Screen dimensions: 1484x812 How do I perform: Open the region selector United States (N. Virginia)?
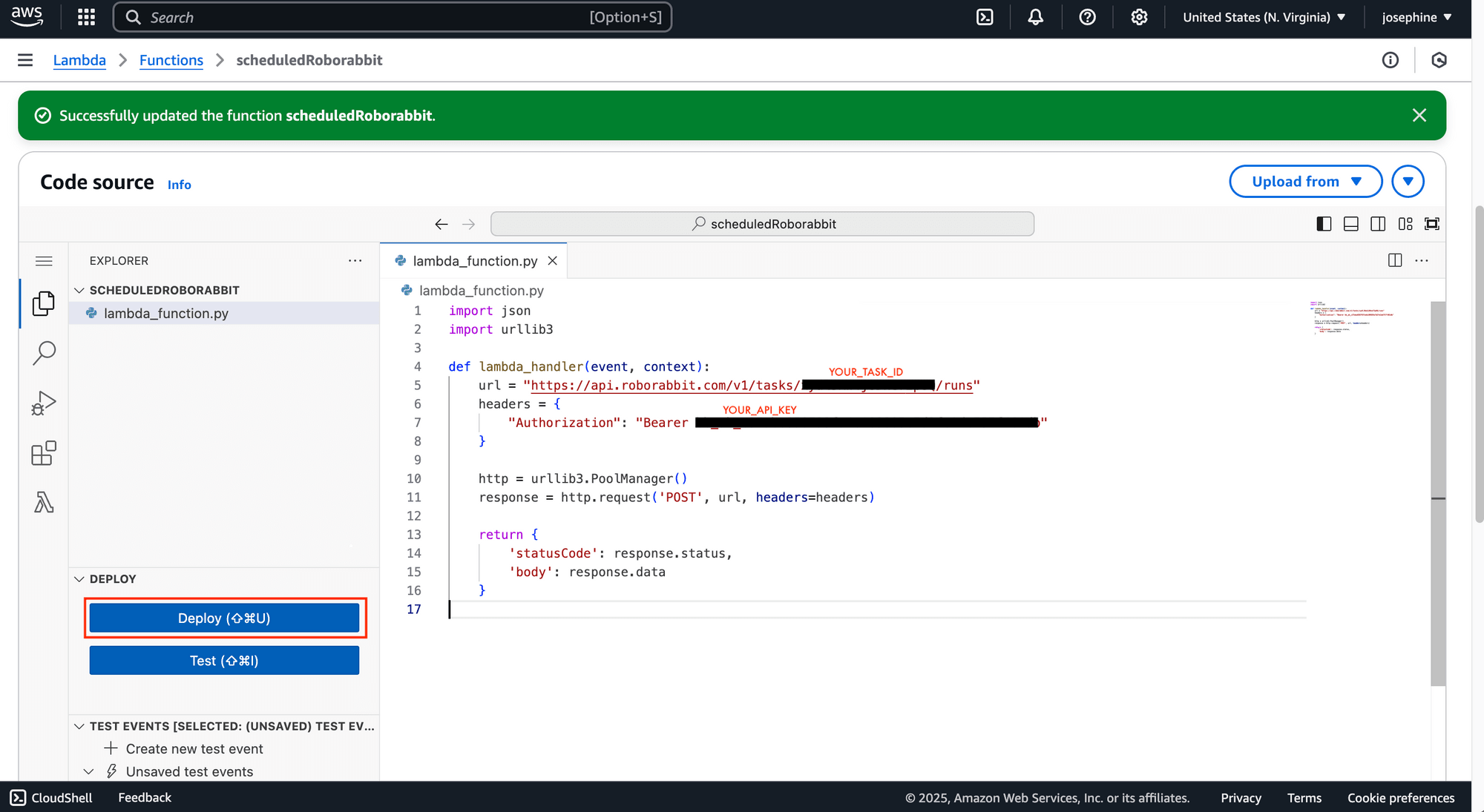1264,17
